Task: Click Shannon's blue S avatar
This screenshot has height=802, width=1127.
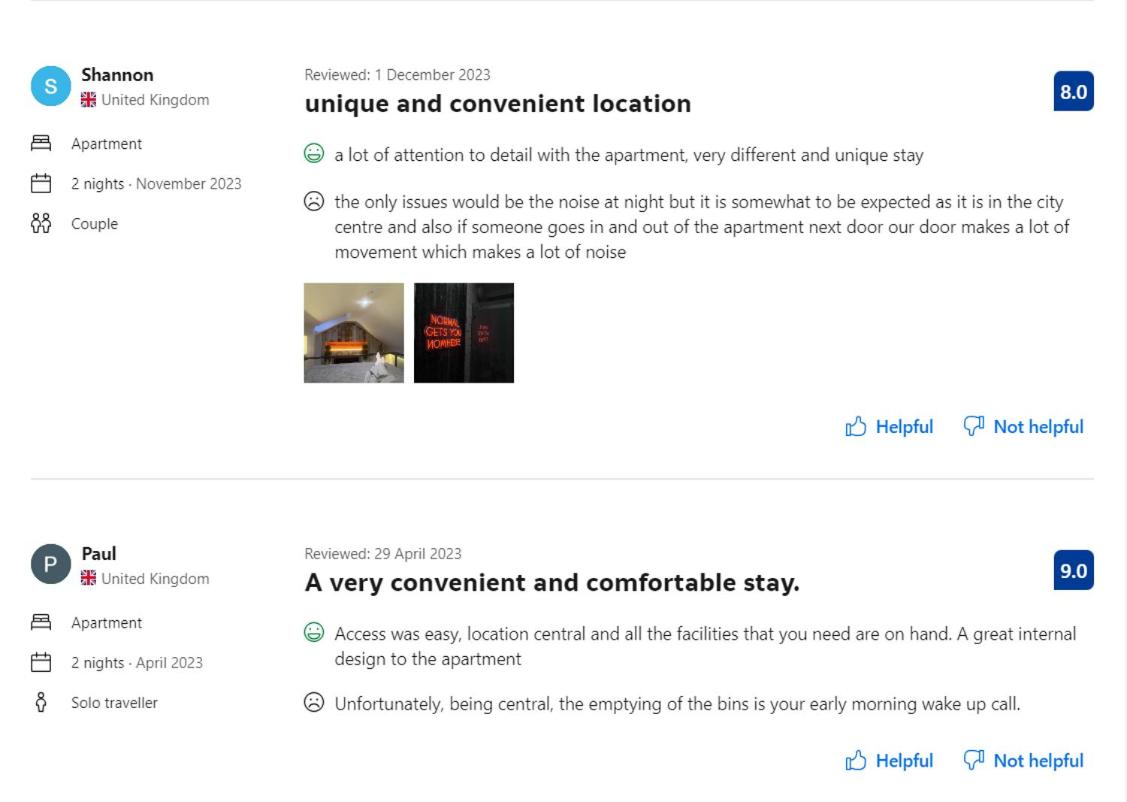Action: [50, 87]
